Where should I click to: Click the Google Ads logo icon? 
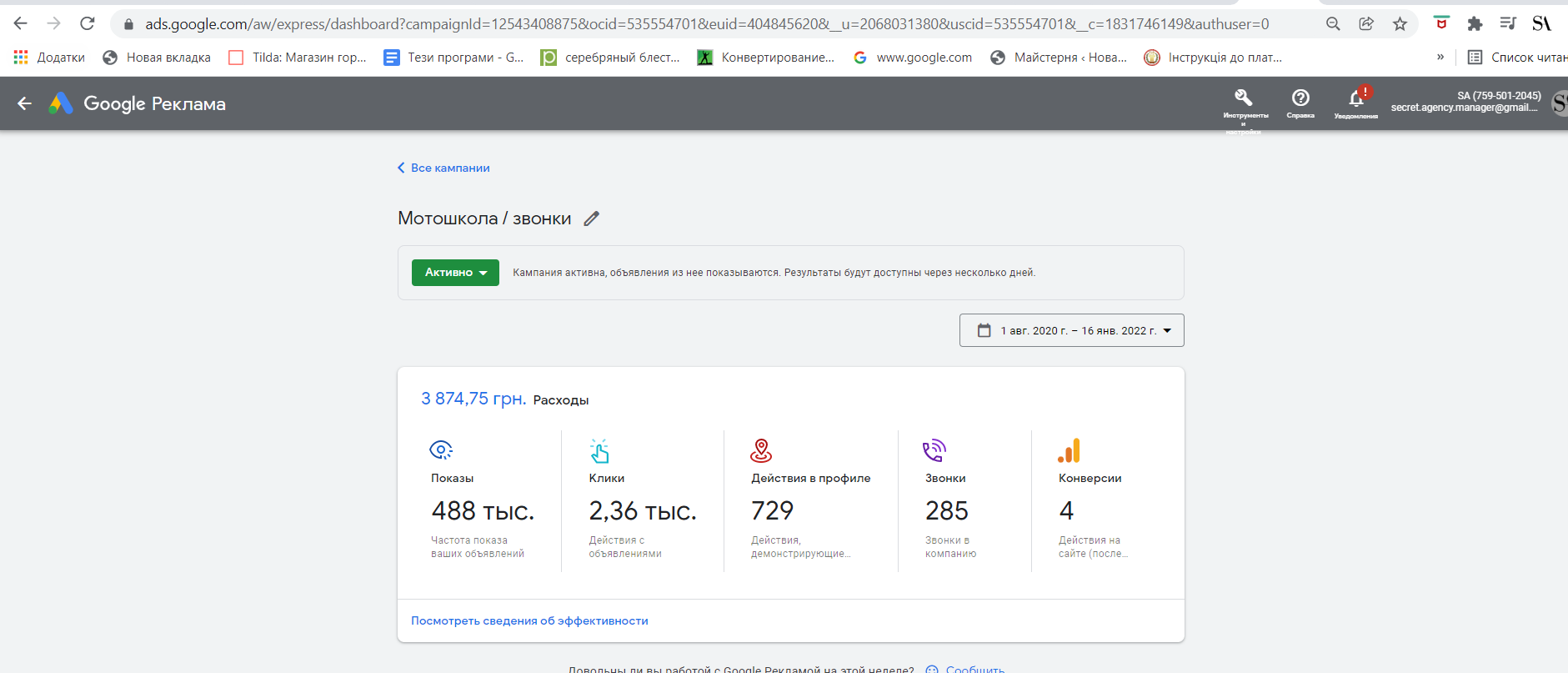(x=61, y=103)
